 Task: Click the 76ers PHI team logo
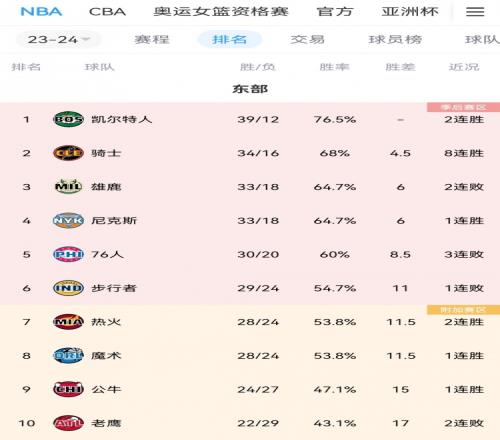(68, 254)
